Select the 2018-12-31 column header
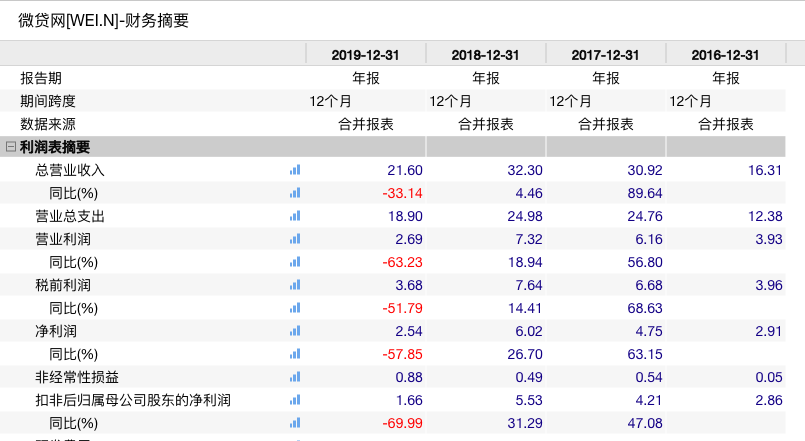Image resolution: width=805 pixels, height=441 pixels. 485,55
